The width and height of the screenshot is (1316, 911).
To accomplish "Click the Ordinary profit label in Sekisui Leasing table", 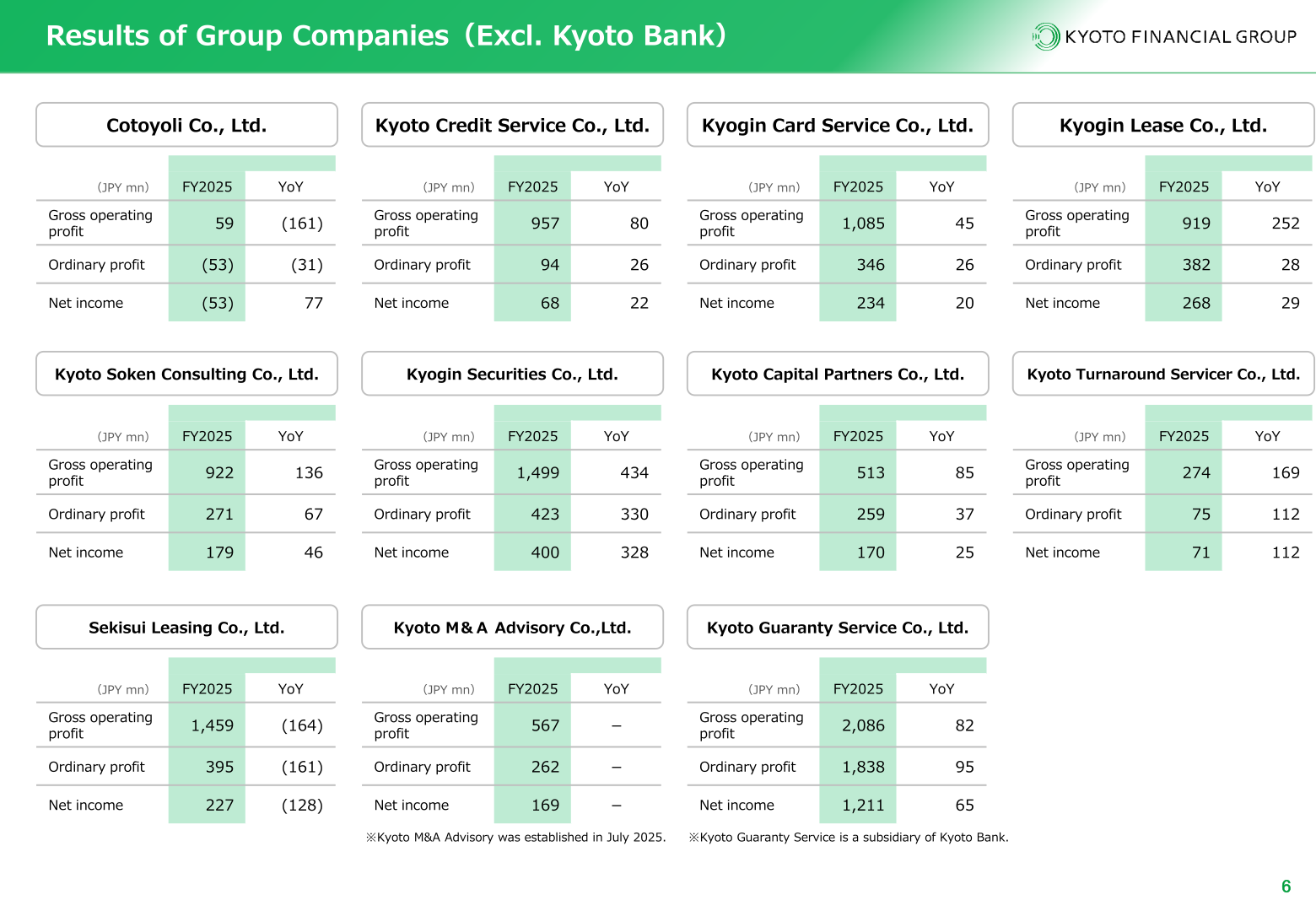I will (x=96, y=767).
